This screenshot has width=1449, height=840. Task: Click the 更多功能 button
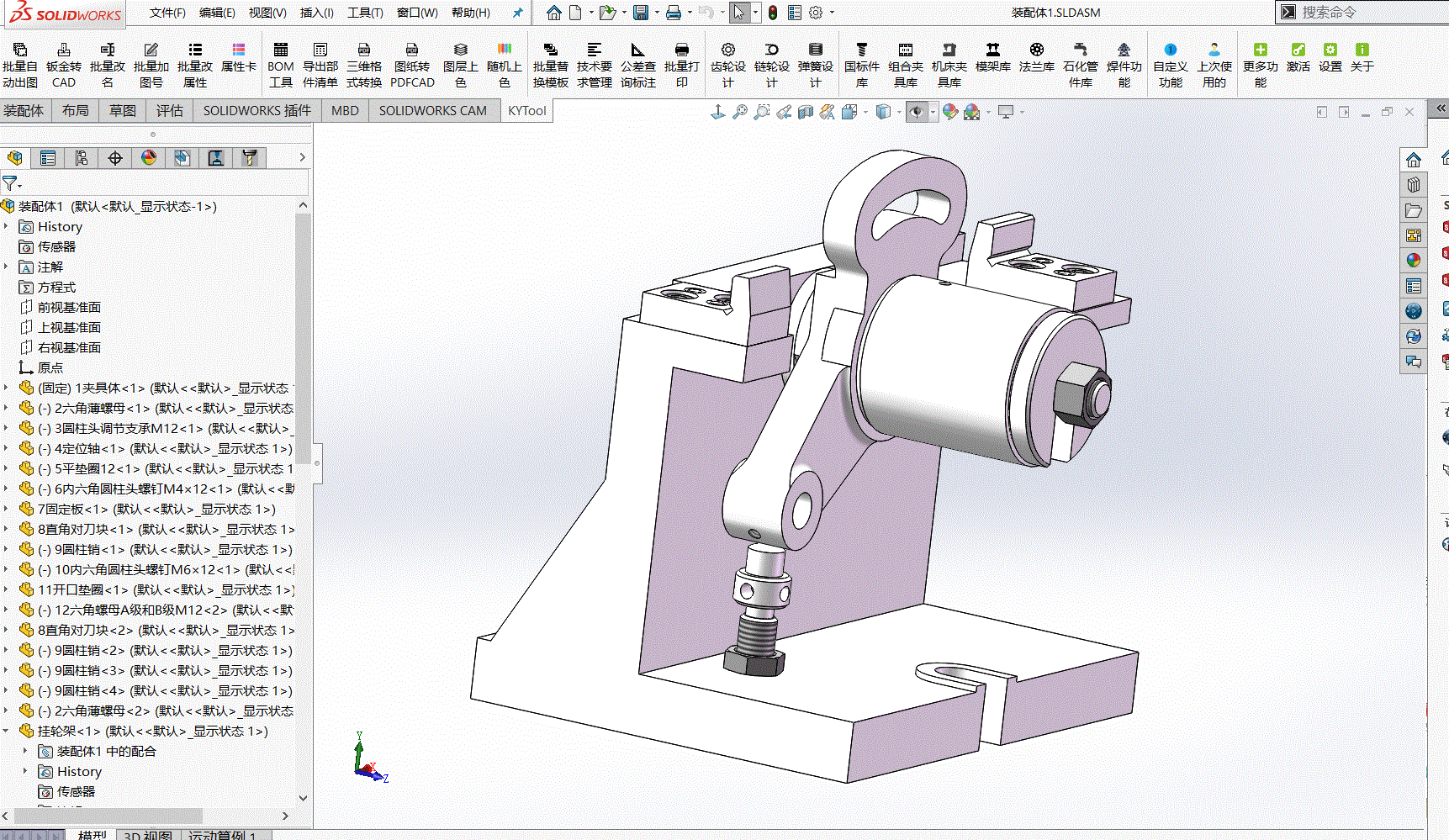point(1260,64)
